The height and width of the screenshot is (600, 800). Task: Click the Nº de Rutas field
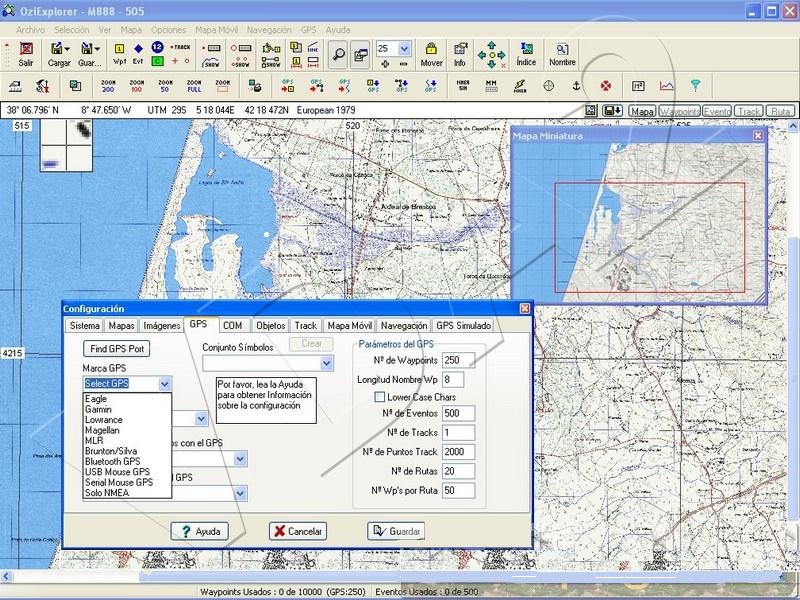pos(459,471)
